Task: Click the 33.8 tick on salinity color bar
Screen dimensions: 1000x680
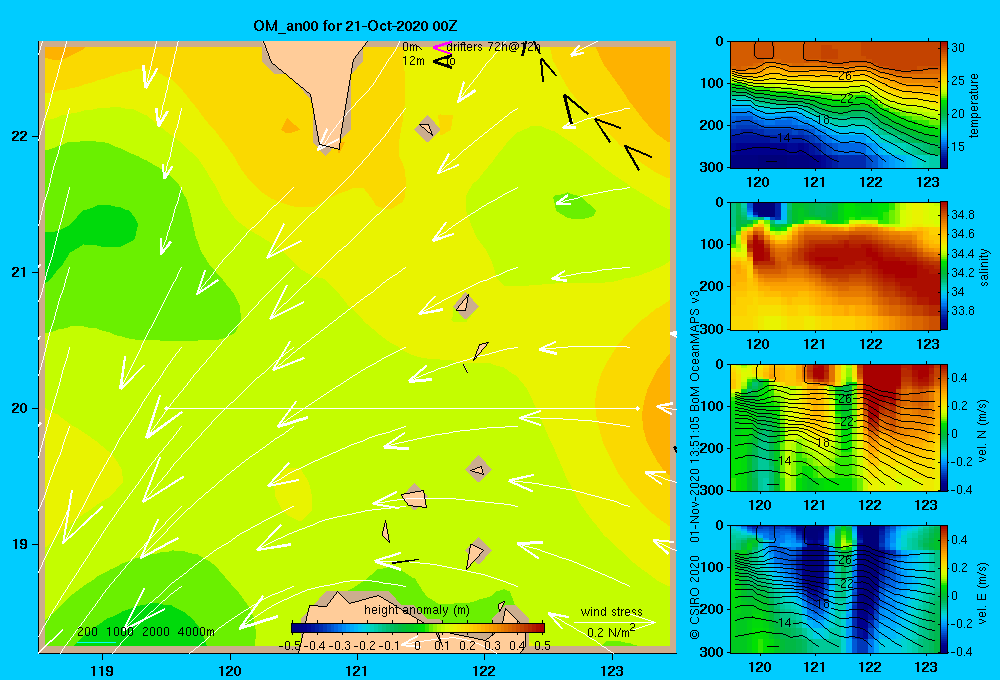Action: (x=962, y=311)
